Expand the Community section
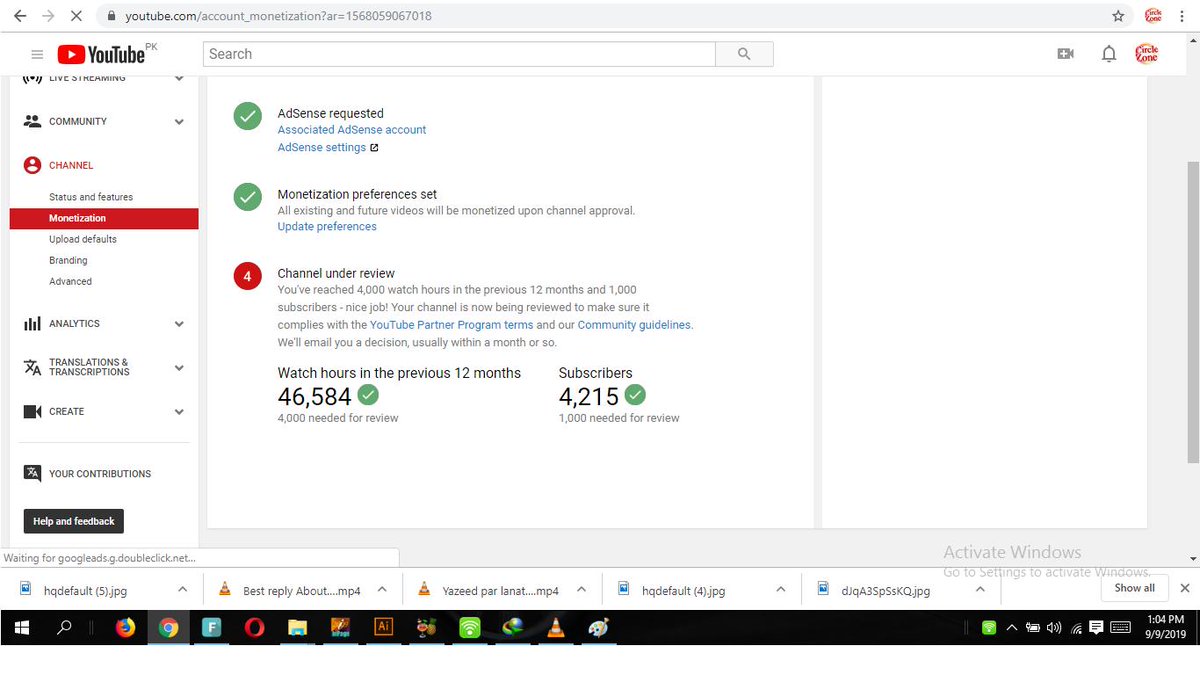 179,122
